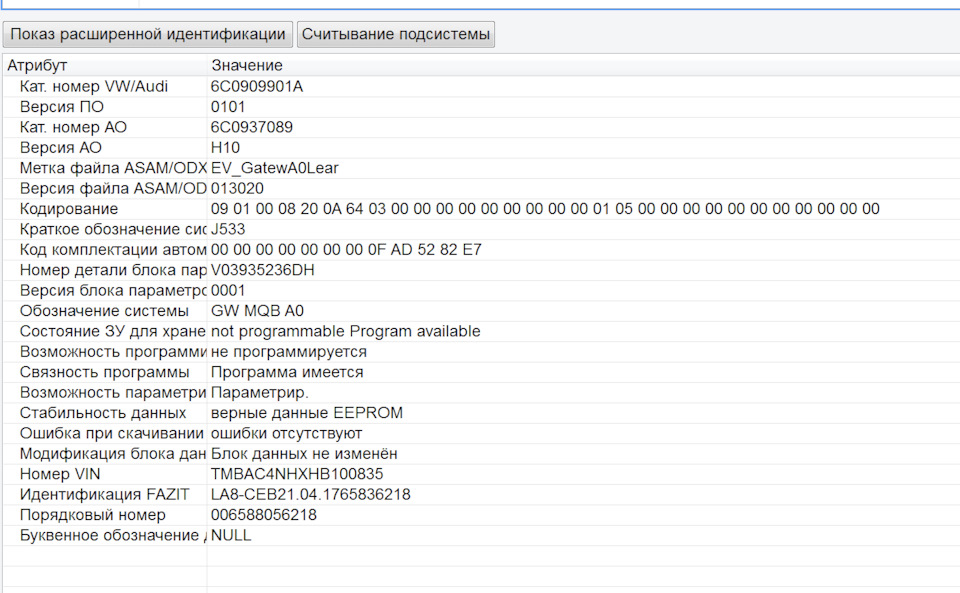
Task: Select the value EV_GatewA0Lear
Action: 275,168
